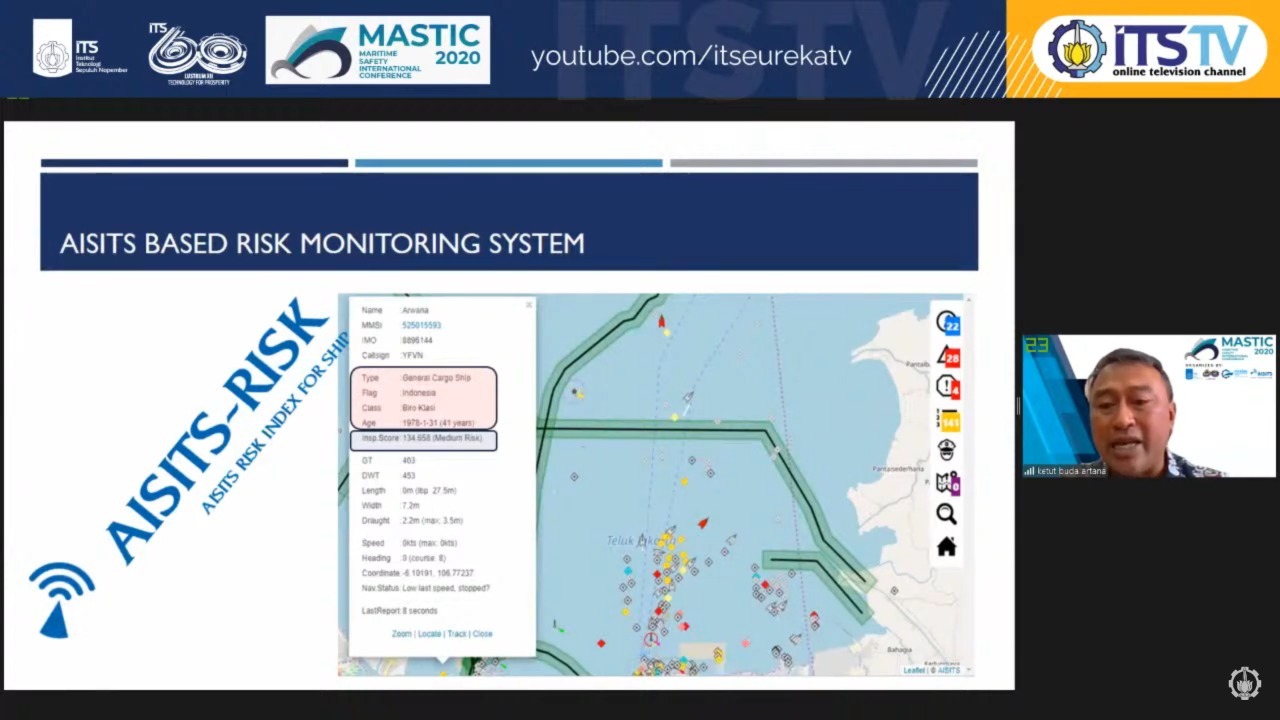The image size is (1280, 720).
Task: Click the octagon alert icon with 4
Action: [x=947, y=387]
